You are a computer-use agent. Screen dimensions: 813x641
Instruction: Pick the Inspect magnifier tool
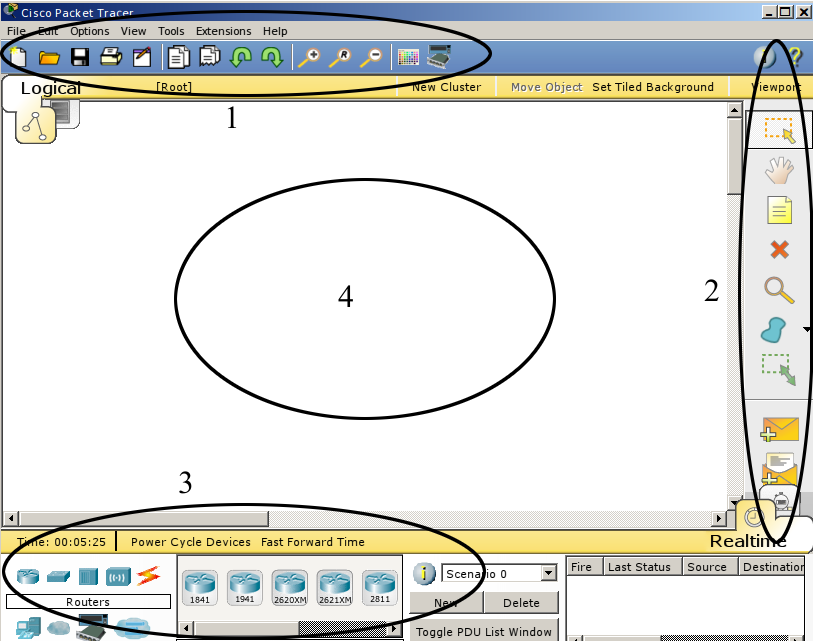(779, 290)
